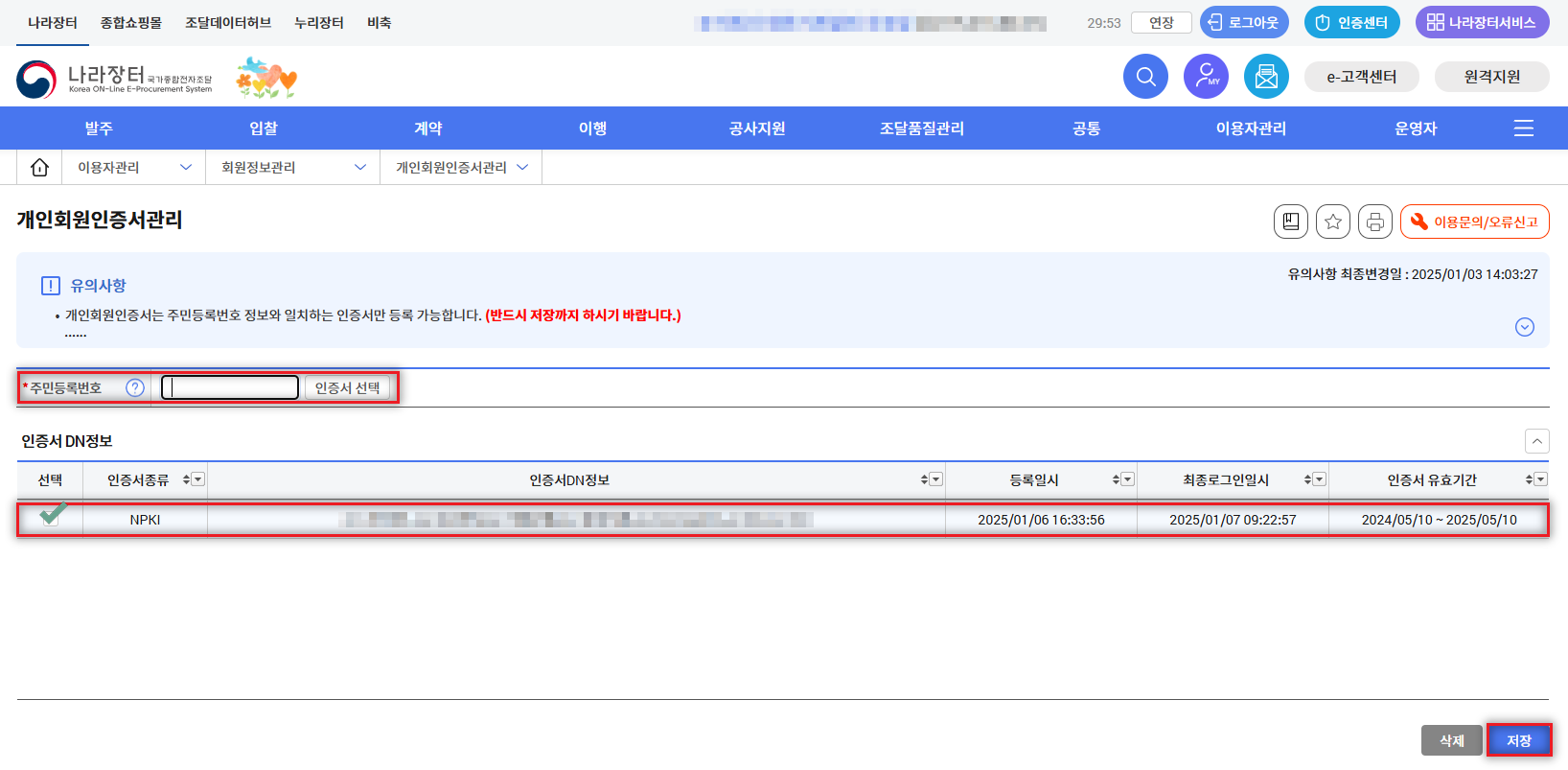1568x770 pixels.
Task: Focus the 주민등록번호 input field
Action: 230,387
